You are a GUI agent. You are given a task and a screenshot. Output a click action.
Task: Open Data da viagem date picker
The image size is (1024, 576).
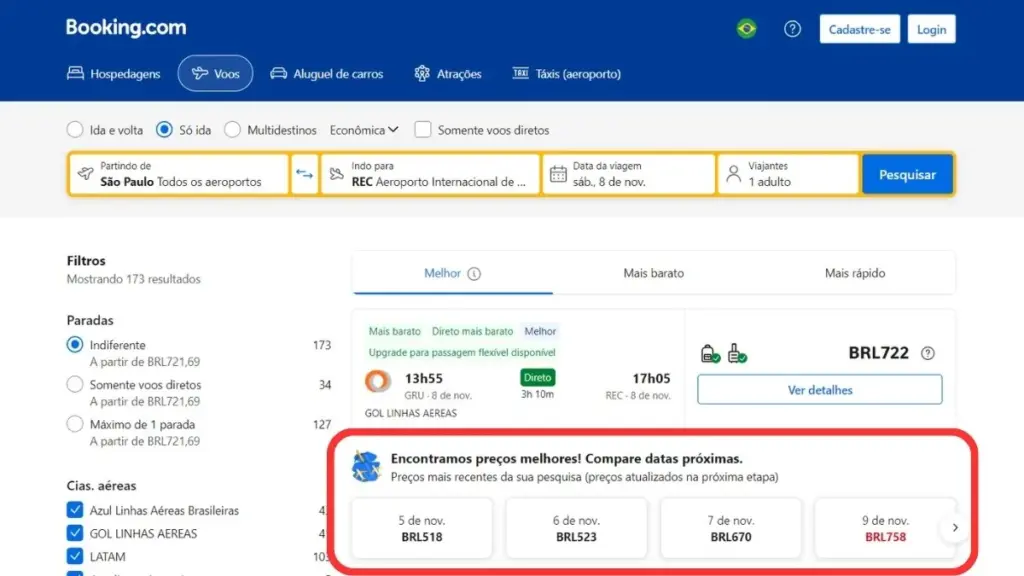coord(628,174)
